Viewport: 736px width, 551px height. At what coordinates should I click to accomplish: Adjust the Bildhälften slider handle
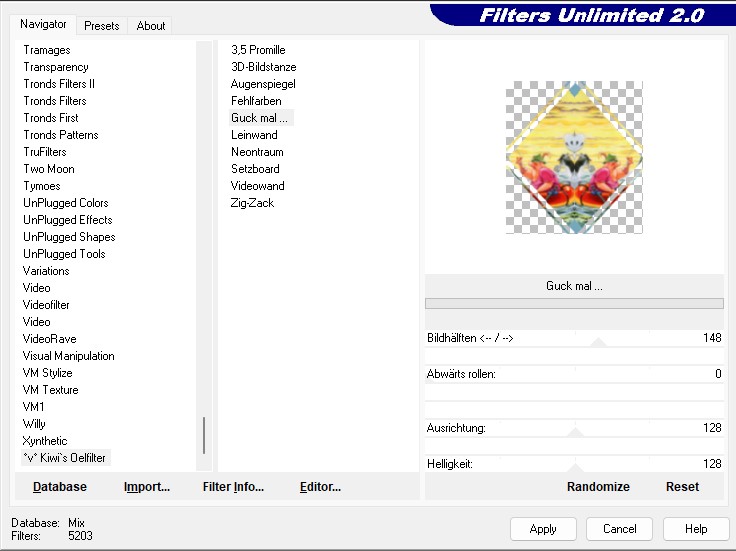pyautogui.click(x=598, y=342)
